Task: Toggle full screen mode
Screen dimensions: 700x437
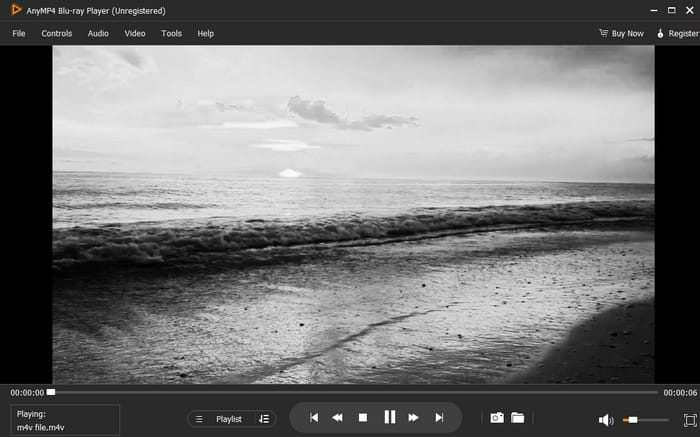Action: (690, 420)
